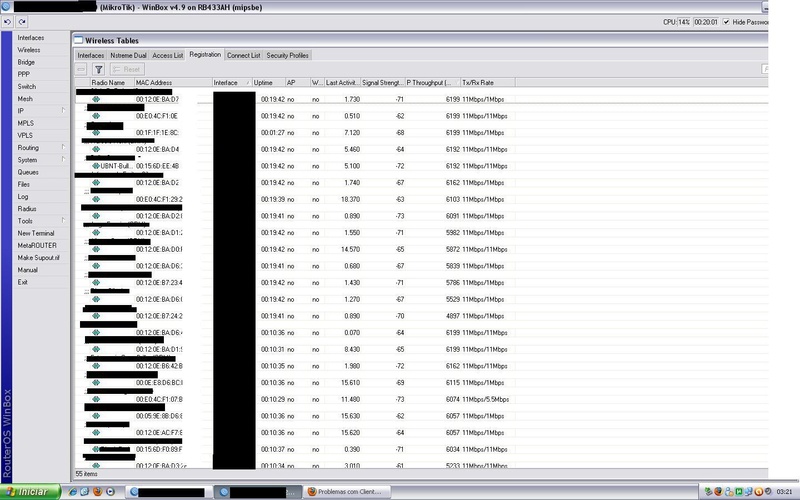Image resolution: width=800 pixels, height=500 pixels.
Task: Sort by the MAC Address column header
Action: 173,82
